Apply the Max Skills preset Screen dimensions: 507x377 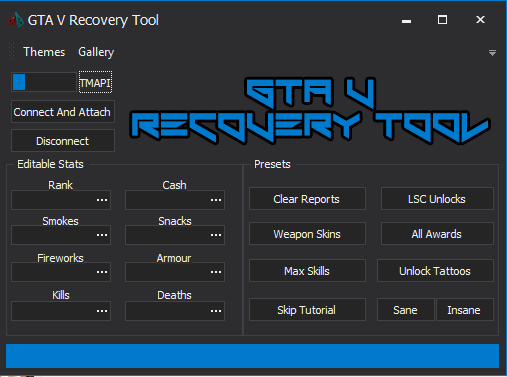click(307, 271)
